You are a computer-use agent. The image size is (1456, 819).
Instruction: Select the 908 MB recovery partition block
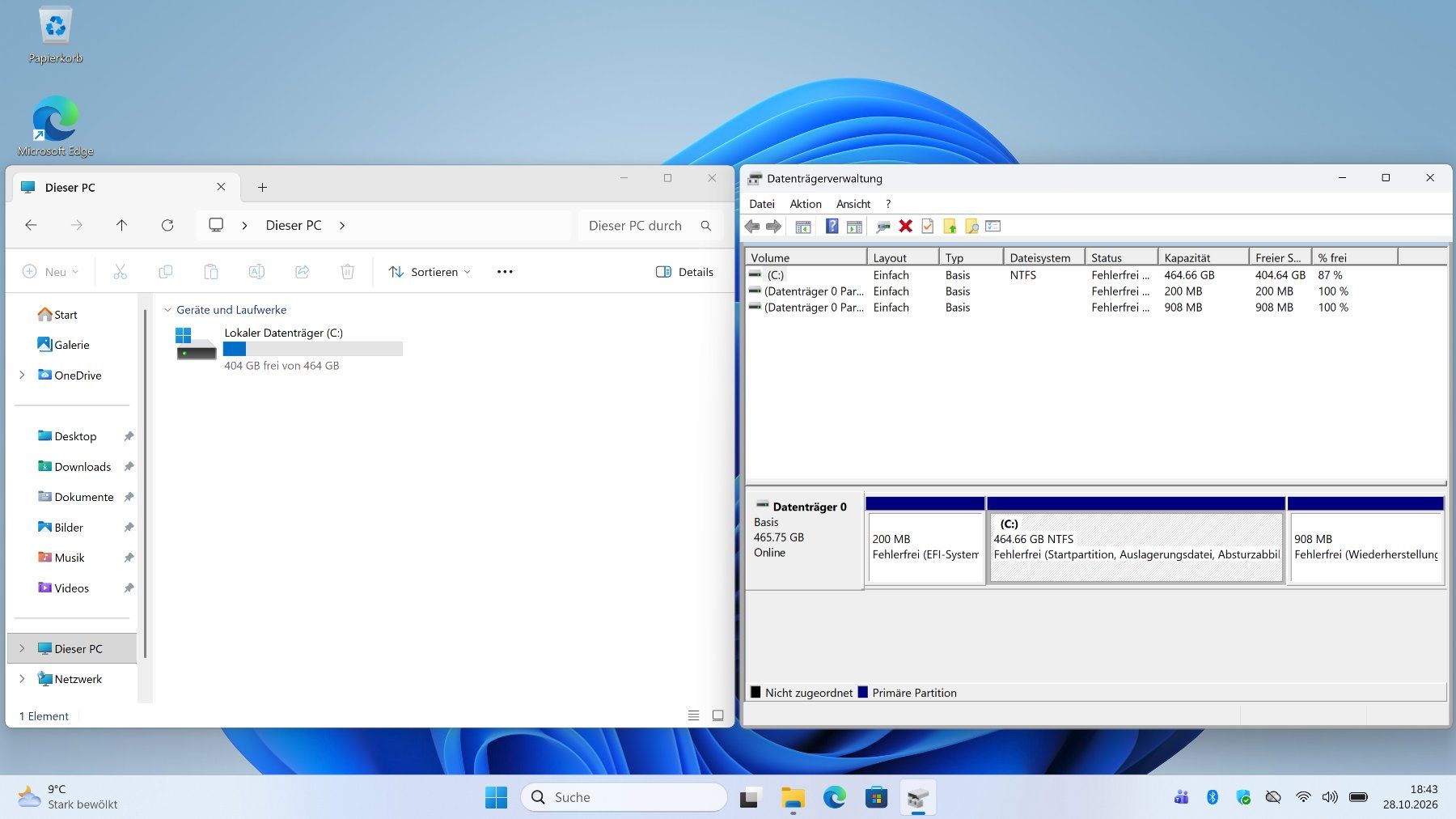1365,540
